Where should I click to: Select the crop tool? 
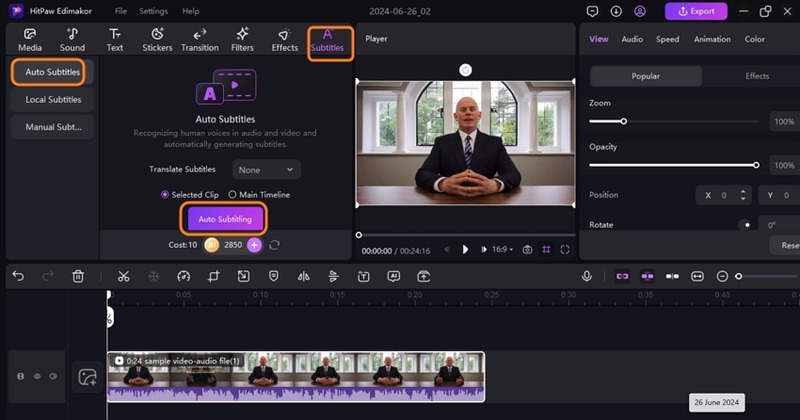point(213,276)
